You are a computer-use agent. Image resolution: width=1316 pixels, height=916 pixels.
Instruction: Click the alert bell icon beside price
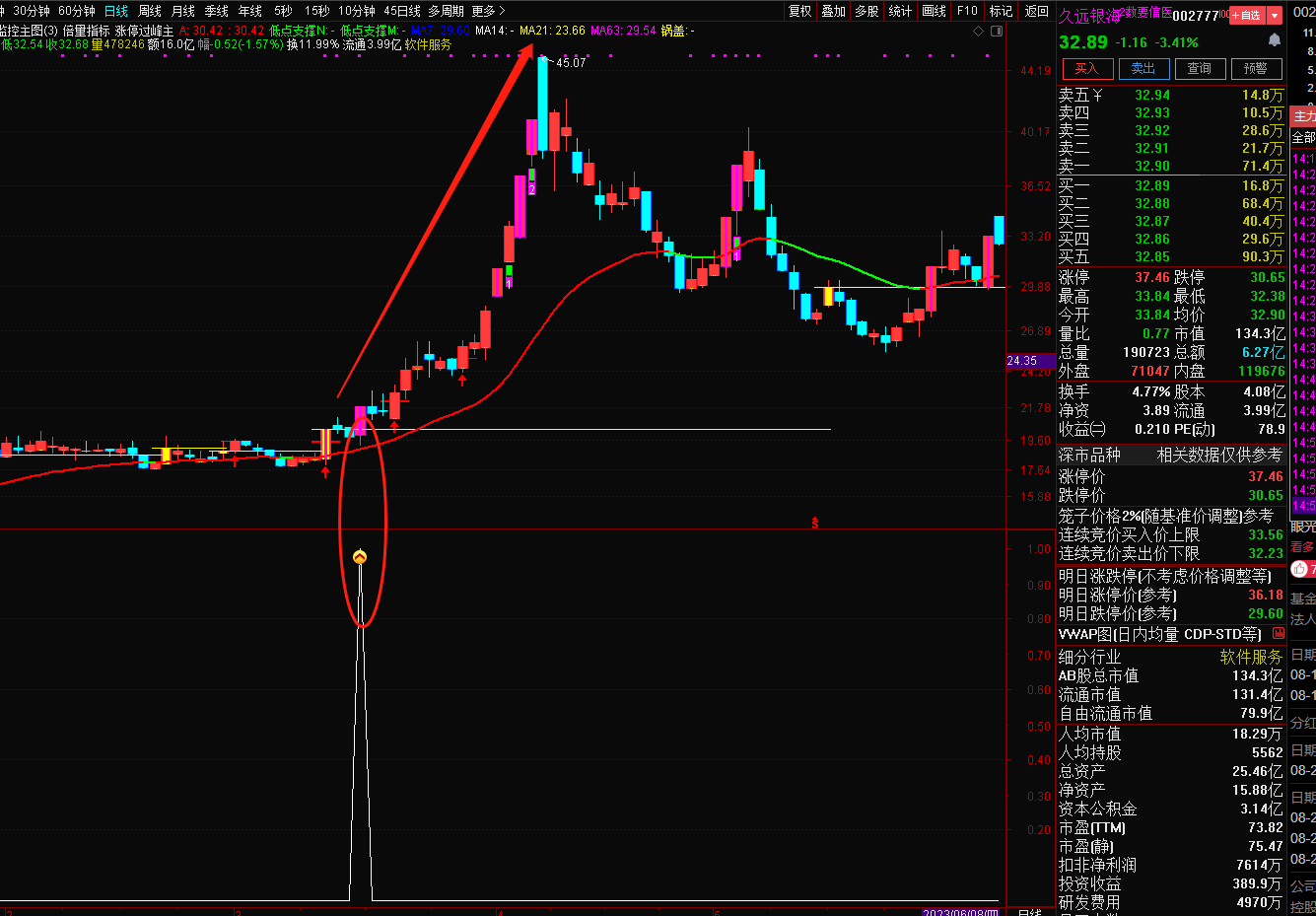[1274, 40]
